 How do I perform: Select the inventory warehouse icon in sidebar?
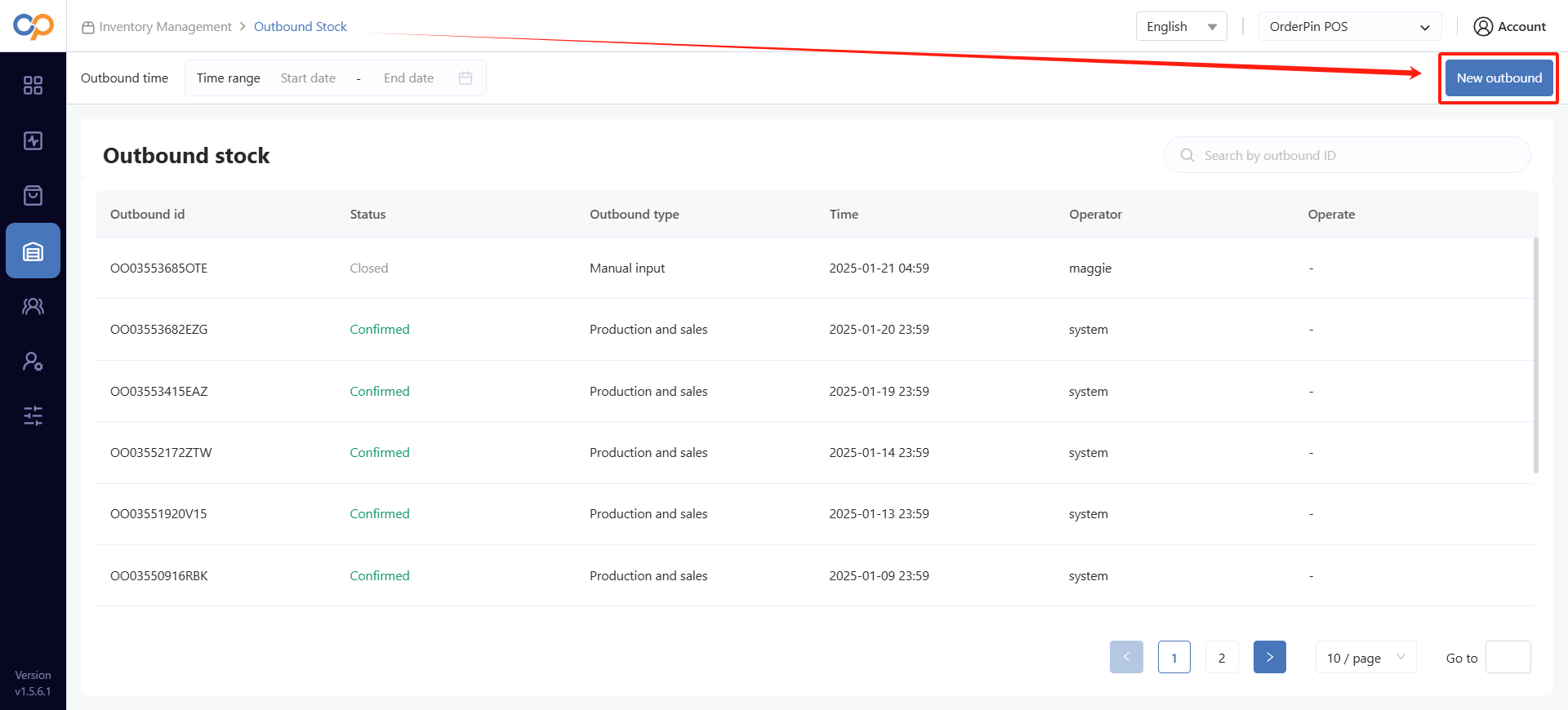[x=33, y=251]
